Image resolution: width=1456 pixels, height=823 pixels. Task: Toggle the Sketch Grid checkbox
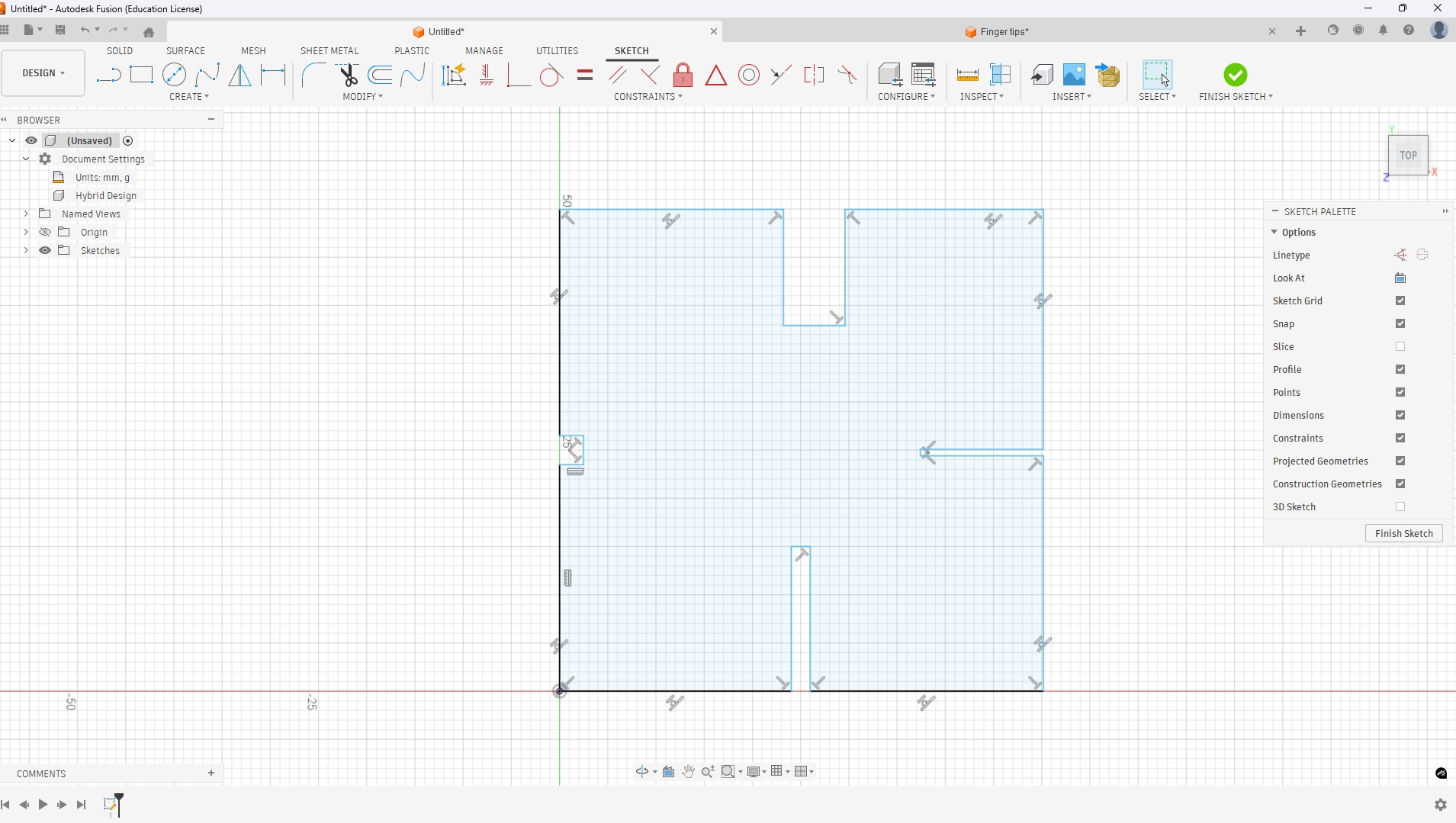click(x=1400, y=301)
